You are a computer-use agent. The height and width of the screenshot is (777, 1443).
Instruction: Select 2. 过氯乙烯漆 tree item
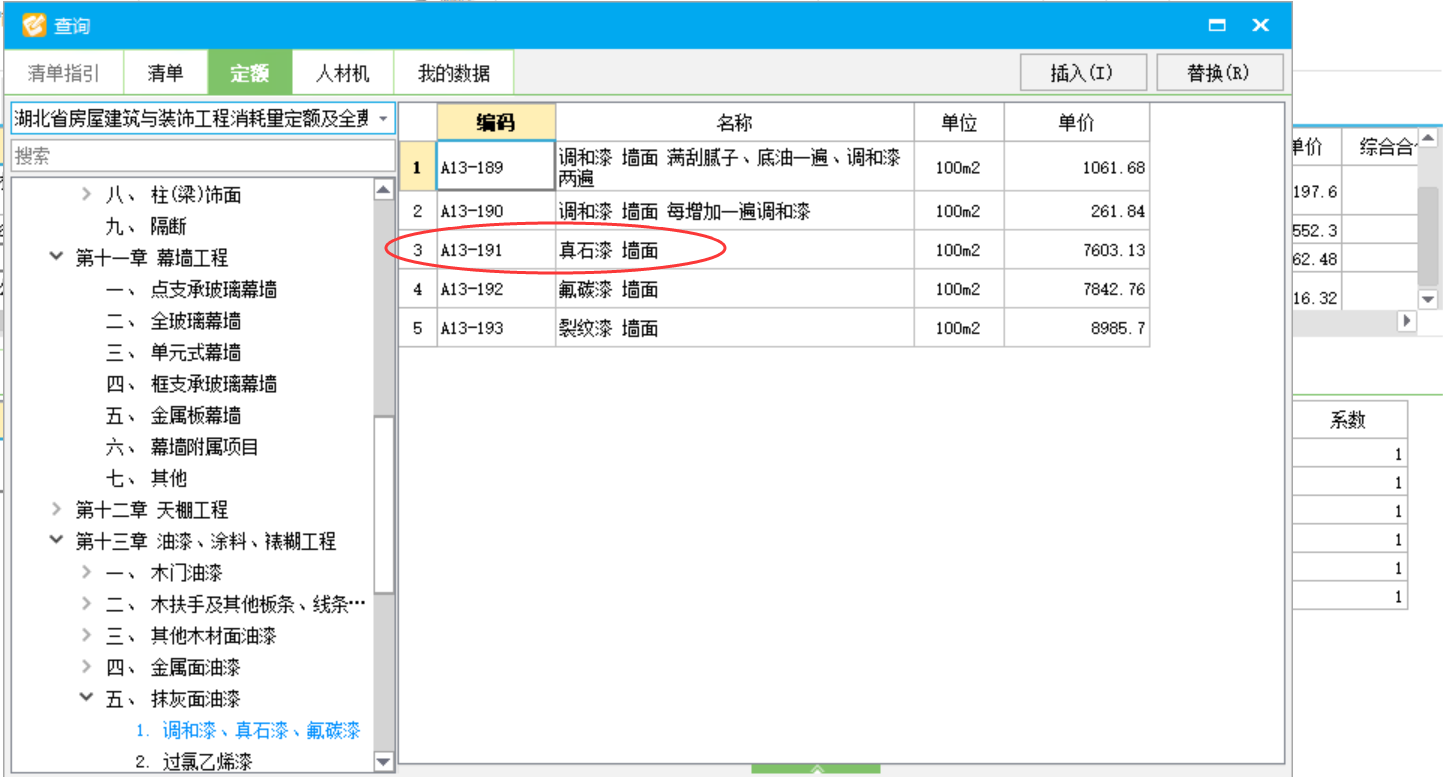tap(194, 762)
